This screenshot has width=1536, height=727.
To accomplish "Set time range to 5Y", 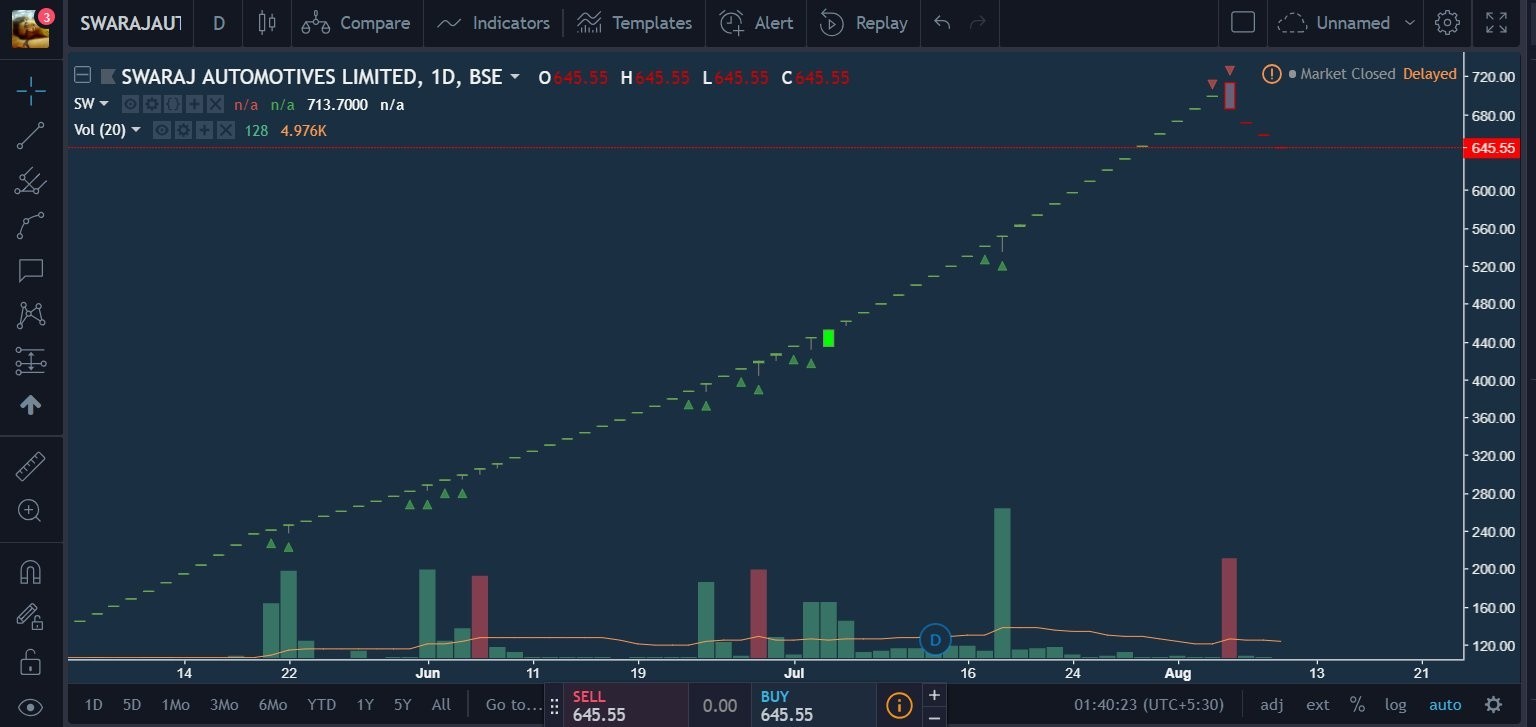I will coord(402,705).
